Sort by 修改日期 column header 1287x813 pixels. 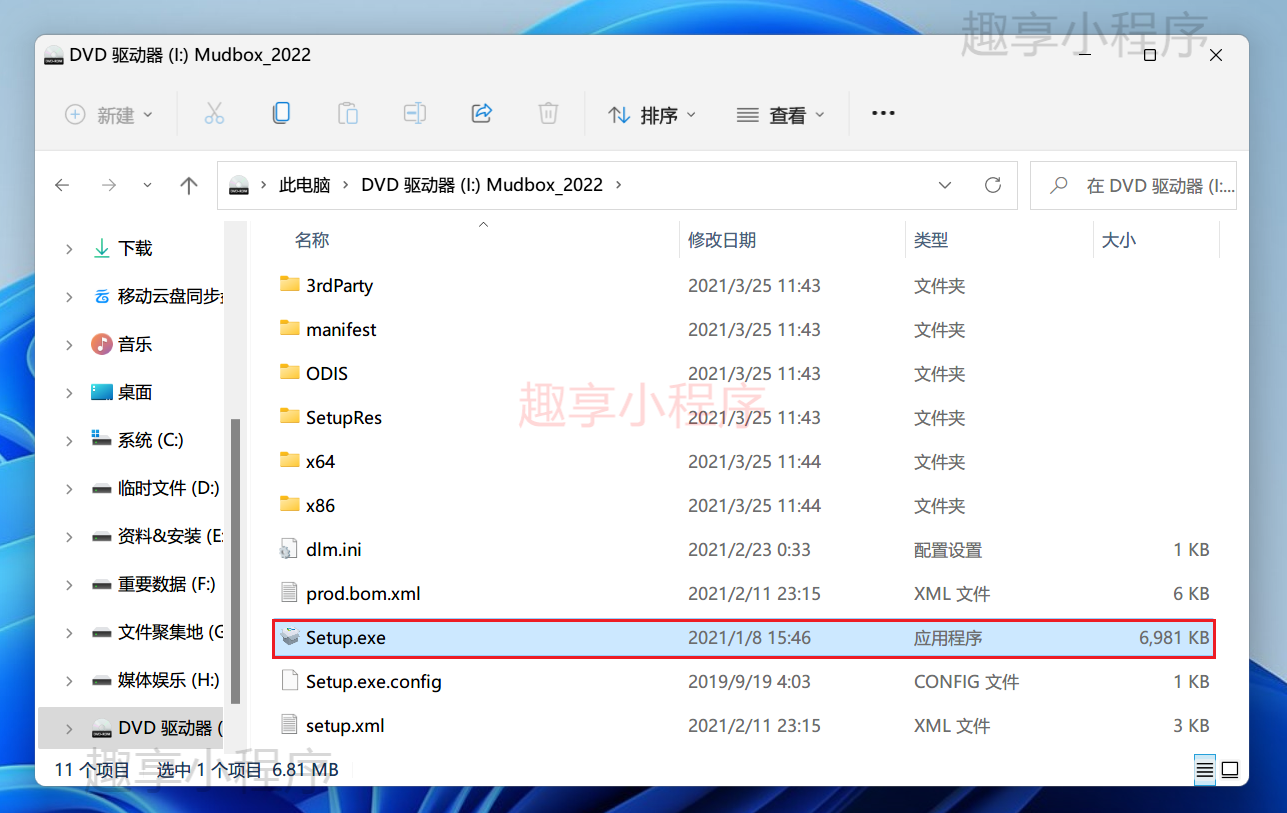722,240
